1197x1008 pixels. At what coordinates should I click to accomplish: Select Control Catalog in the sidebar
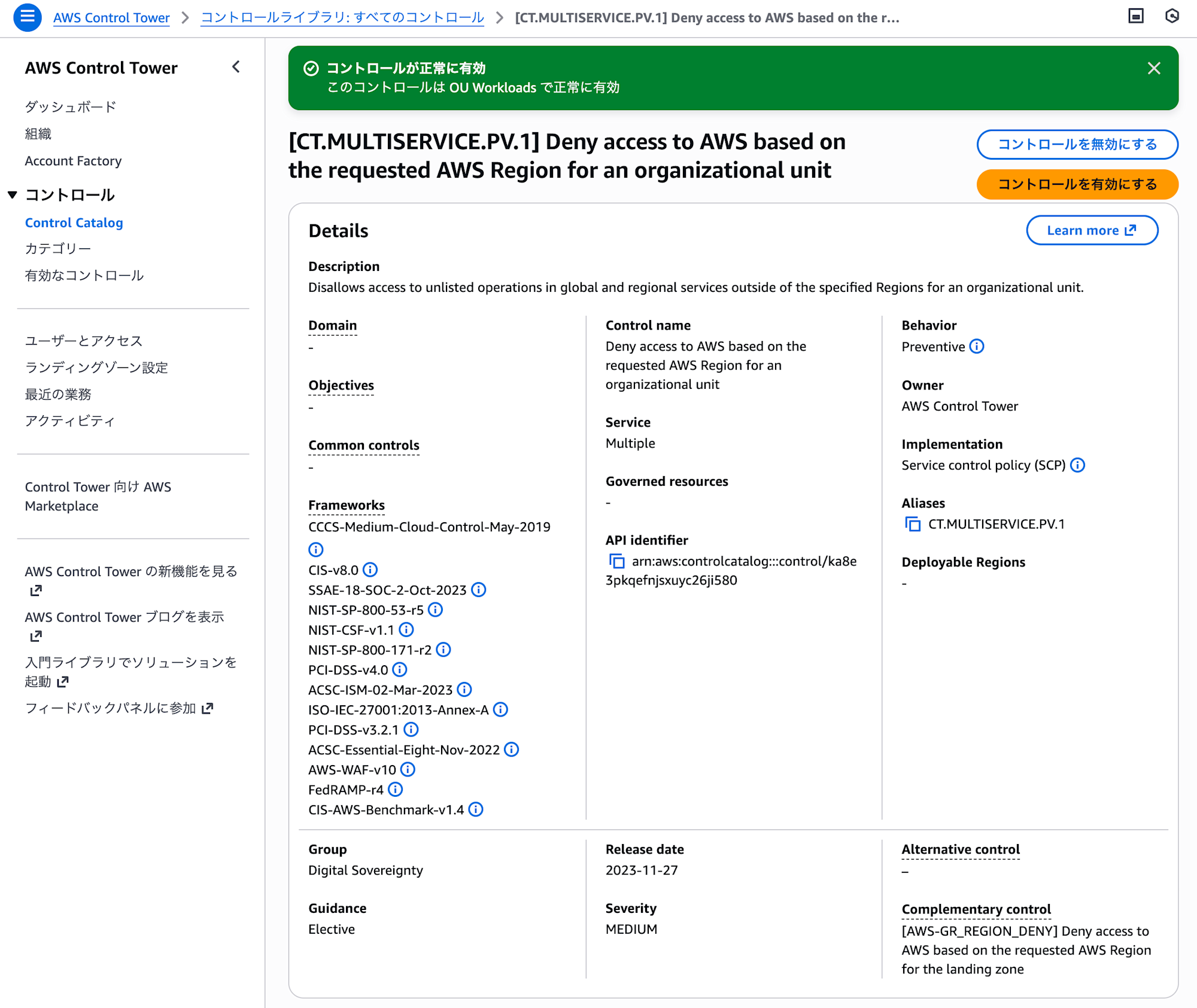74,222
